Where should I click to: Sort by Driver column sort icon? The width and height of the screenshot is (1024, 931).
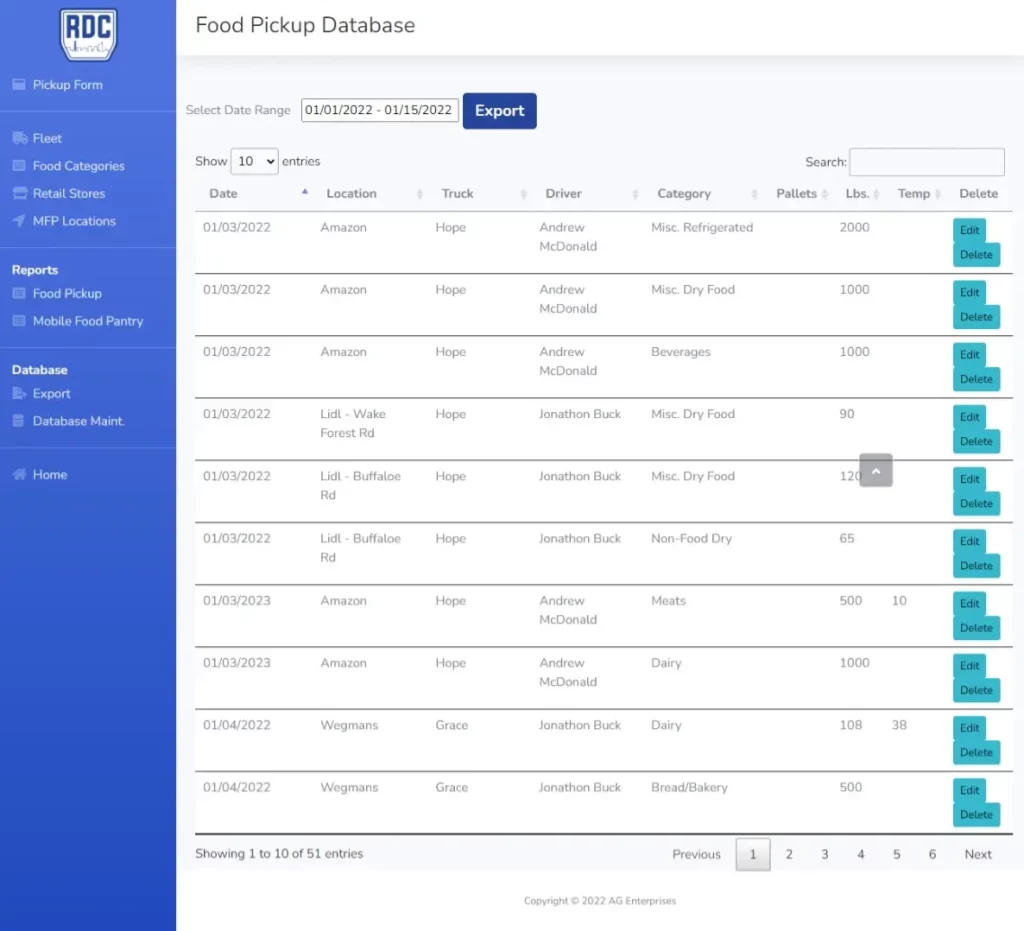tap(635, 194)
